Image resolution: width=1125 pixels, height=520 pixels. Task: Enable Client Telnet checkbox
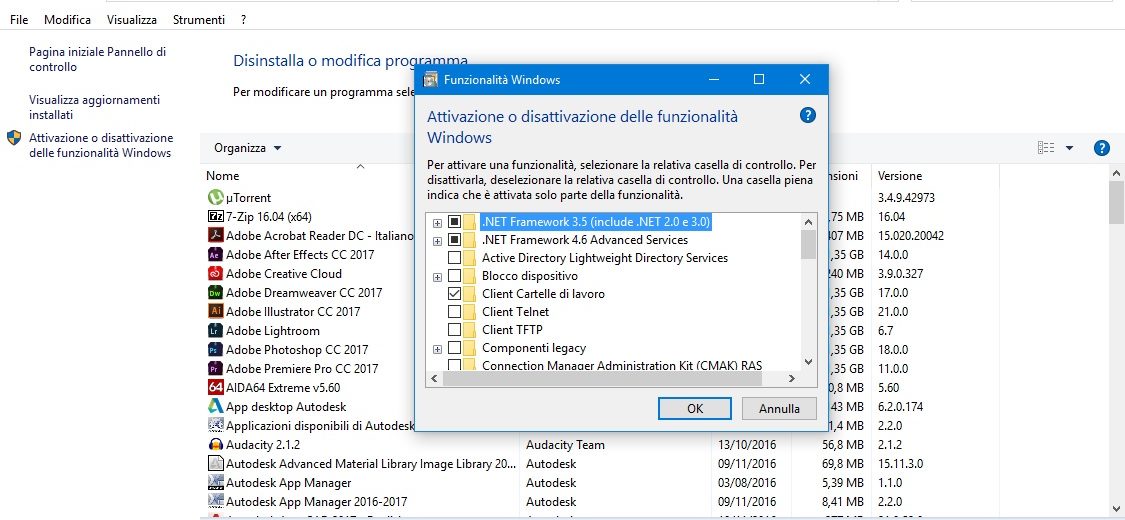454,312
